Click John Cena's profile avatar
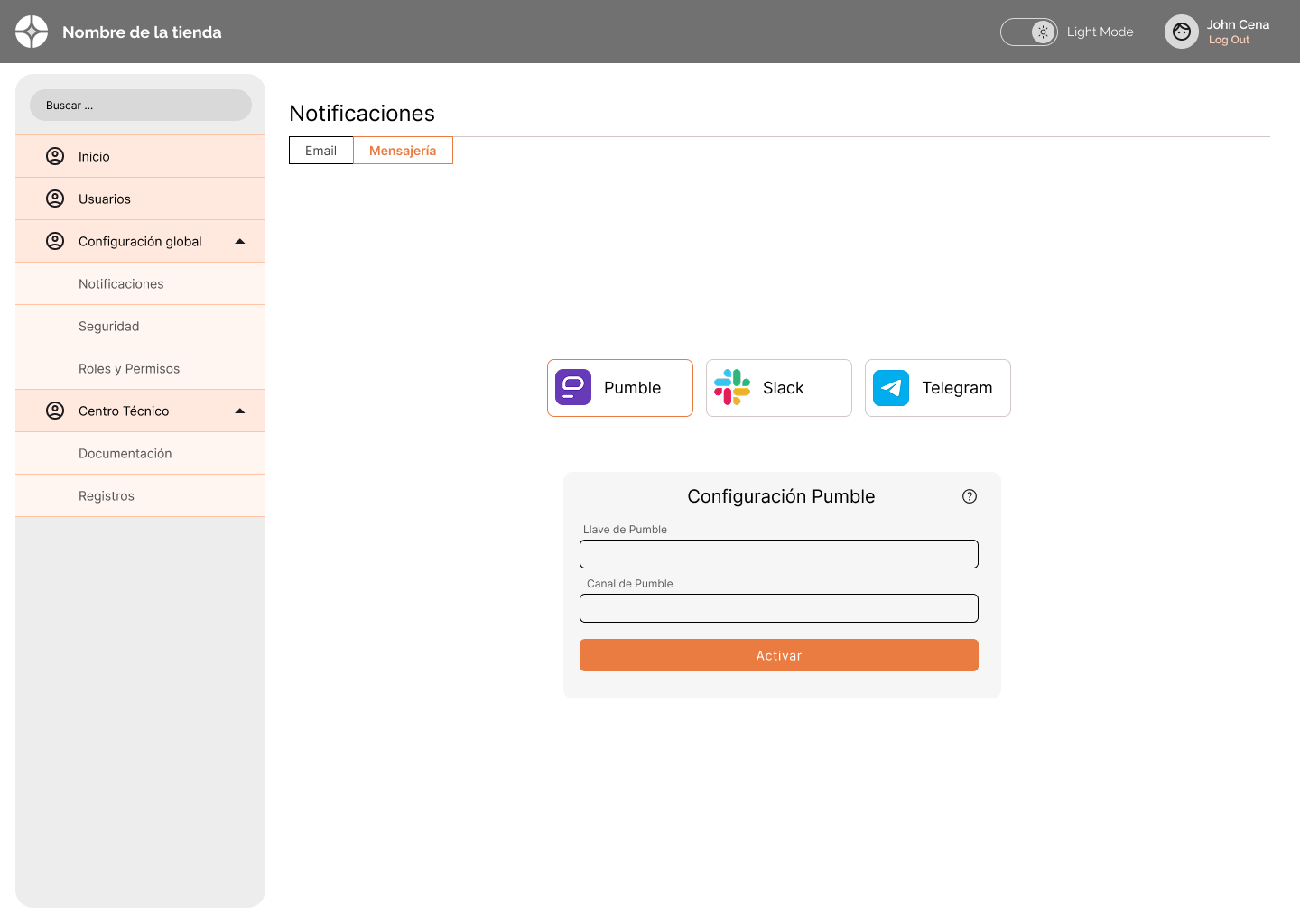The image size is (1300, 924). point(1181,32)
